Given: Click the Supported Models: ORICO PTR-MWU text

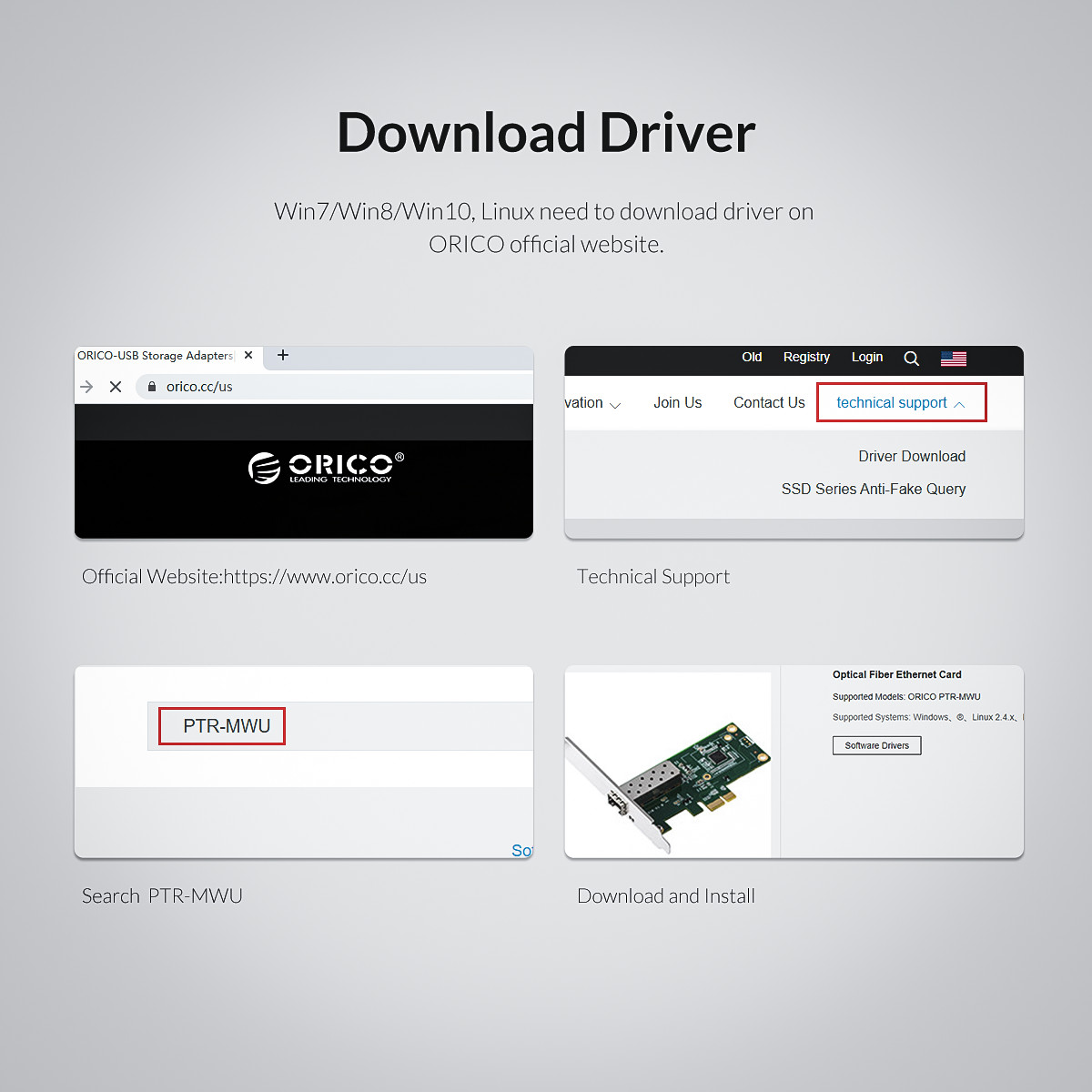Looking at the screenshot, I should pos(906,697).
